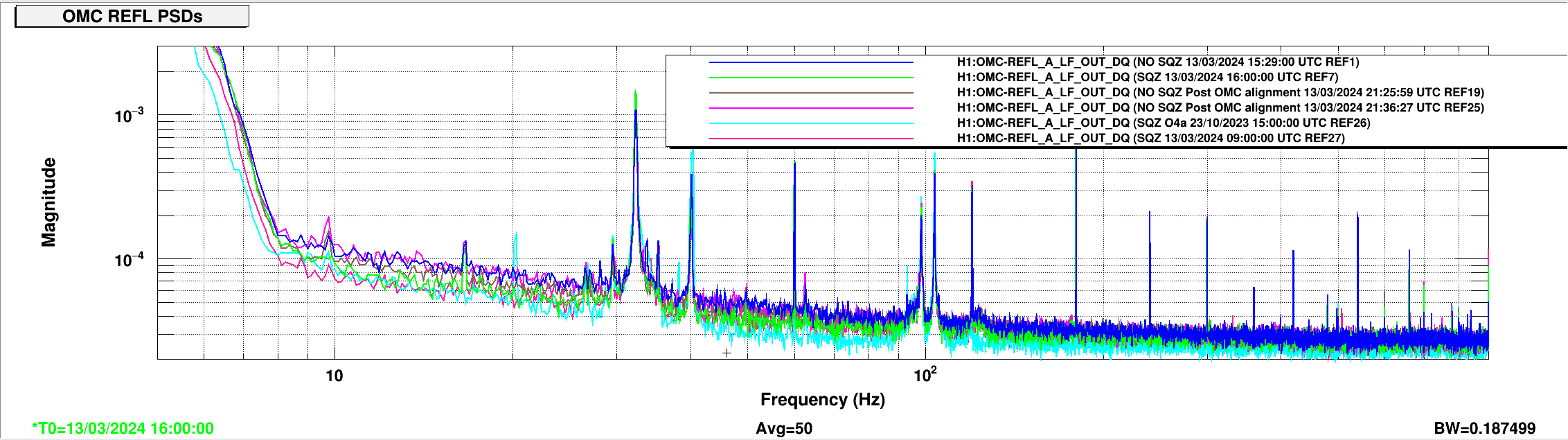Click the Post OMC alignment 21:36:27 REF25 label
The height and width of the screenshot is (440, 1568).
pos(1220,108)
